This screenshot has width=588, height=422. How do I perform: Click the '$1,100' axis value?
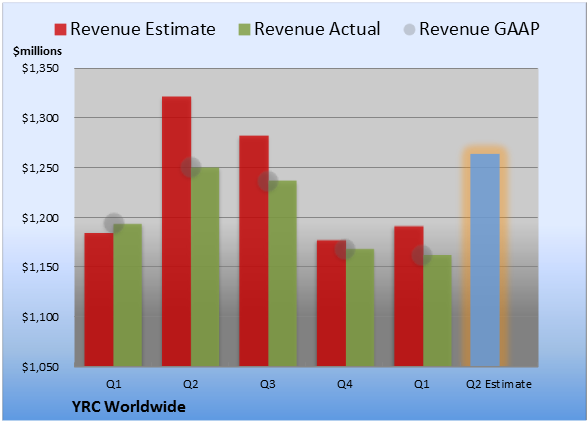[40, 317]
